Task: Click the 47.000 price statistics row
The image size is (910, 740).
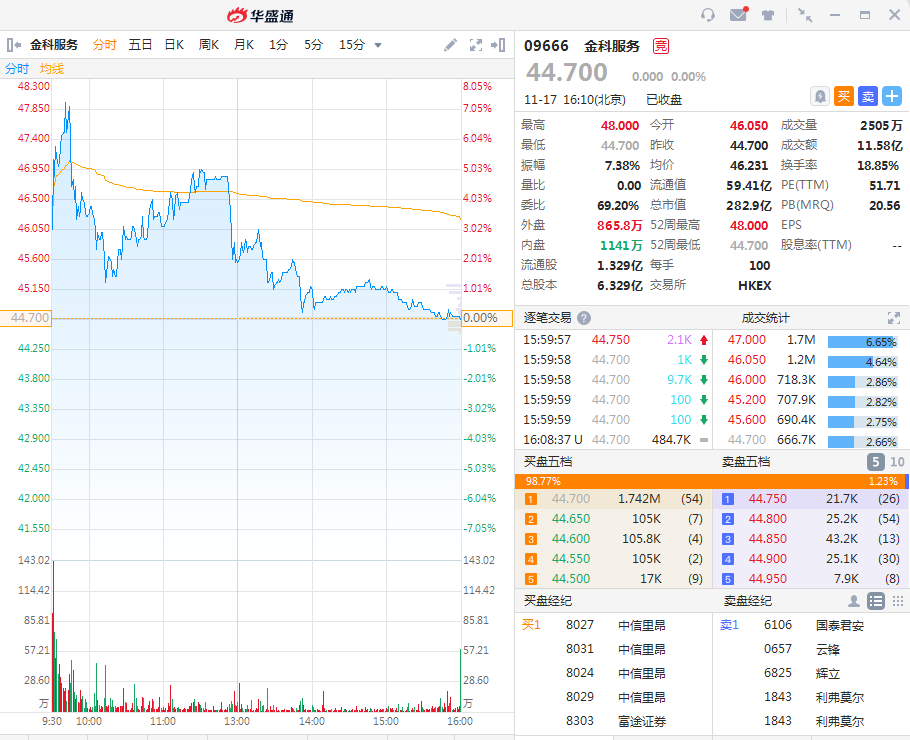Action: click(x=811, y=340)
